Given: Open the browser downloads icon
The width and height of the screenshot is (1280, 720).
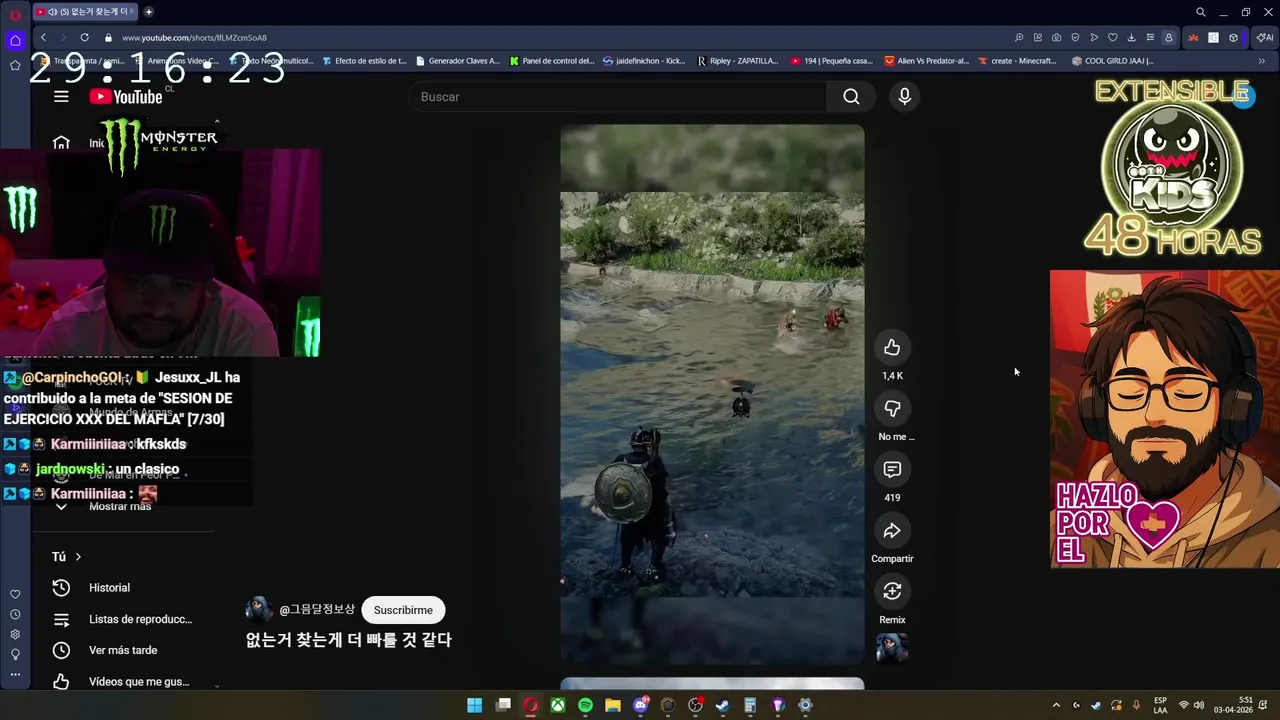Looking at the screenshot, I should (x=1131, y=37).
